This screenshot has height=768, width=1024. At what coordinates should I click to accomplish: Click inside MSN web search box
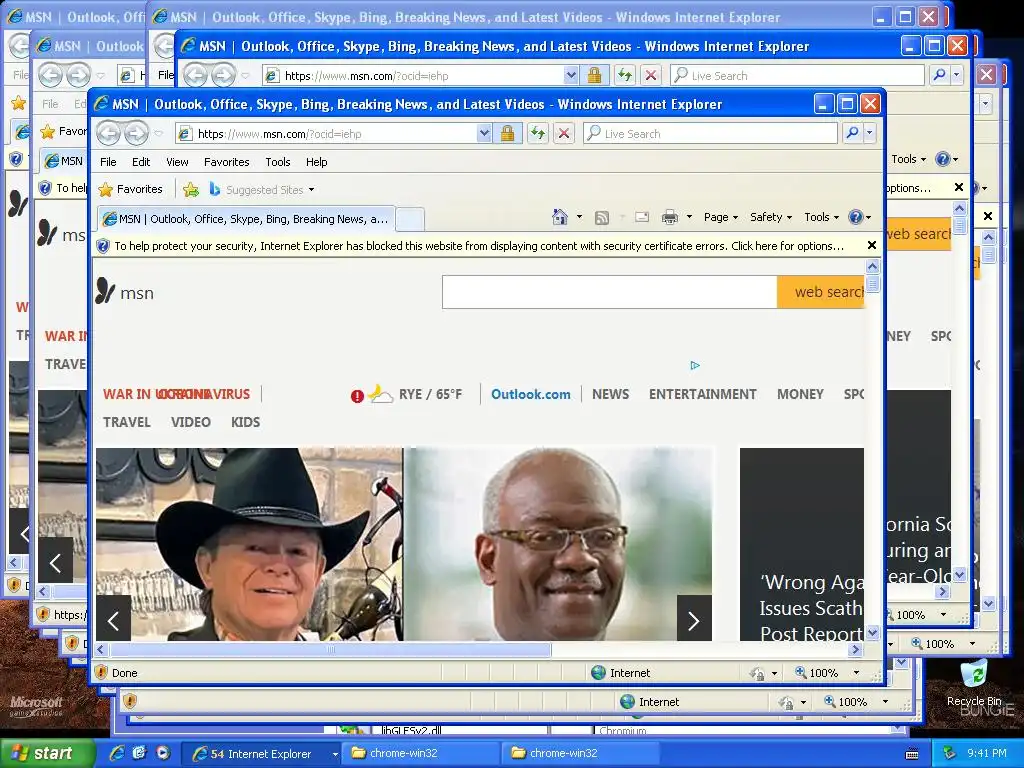pos(609,292)
